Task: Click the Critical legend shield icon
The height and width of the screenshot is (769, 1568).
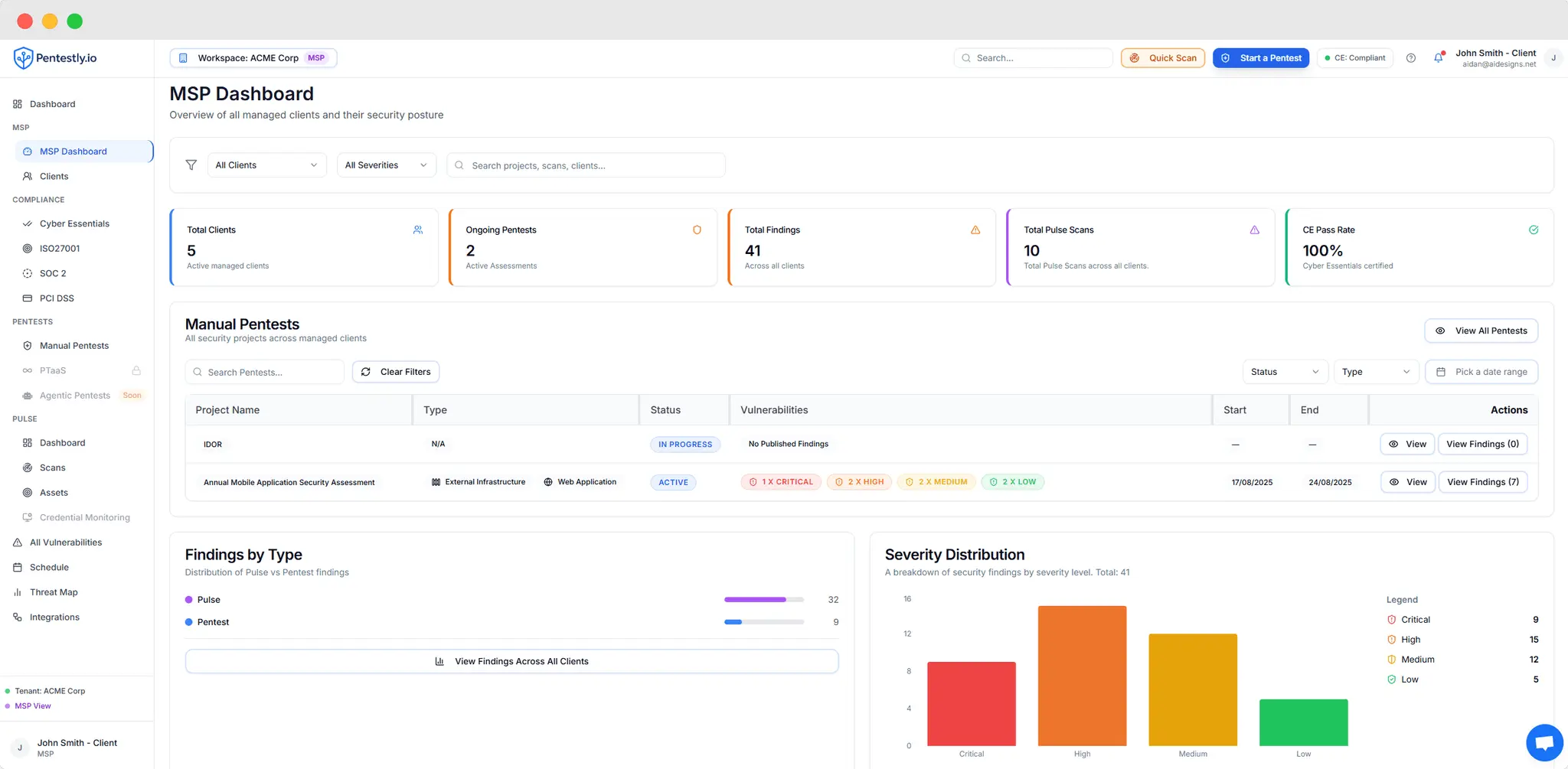Action: coord(1392,620)
